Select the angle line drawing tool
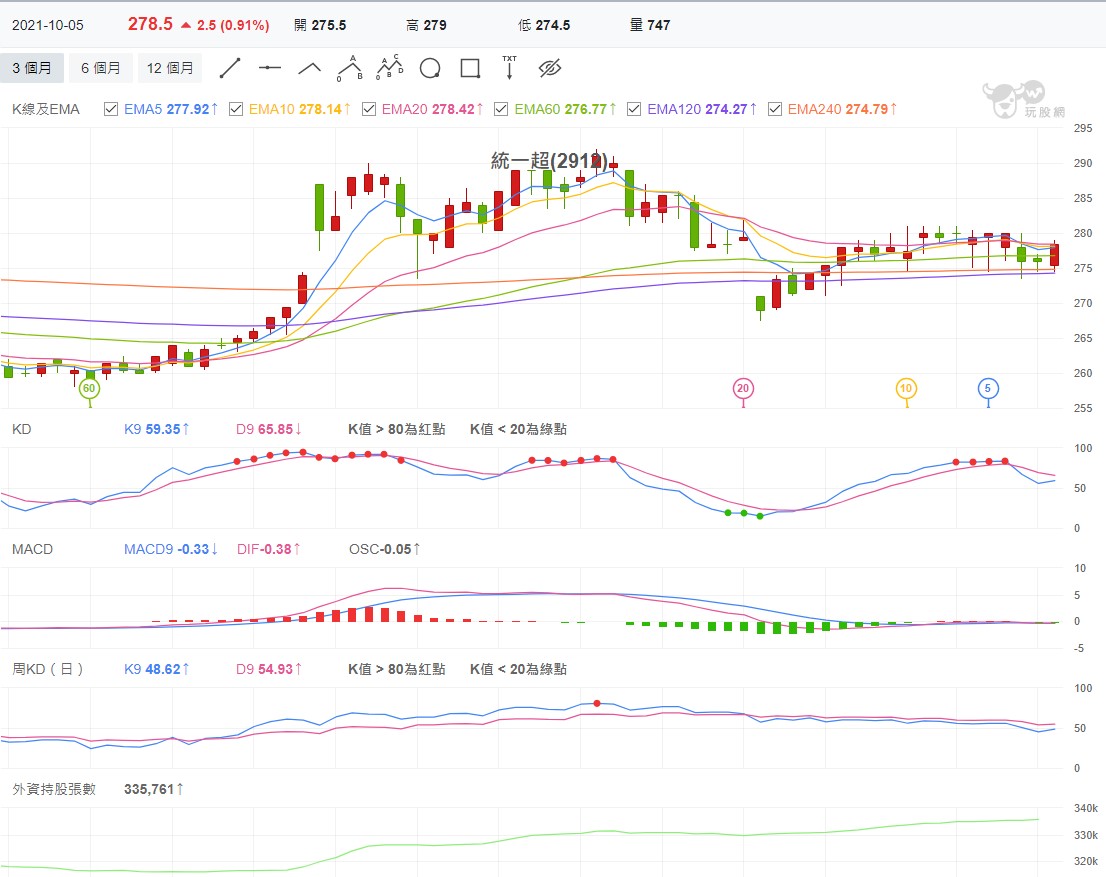Viewport: 1106px width, 877px height. [310, 68]
